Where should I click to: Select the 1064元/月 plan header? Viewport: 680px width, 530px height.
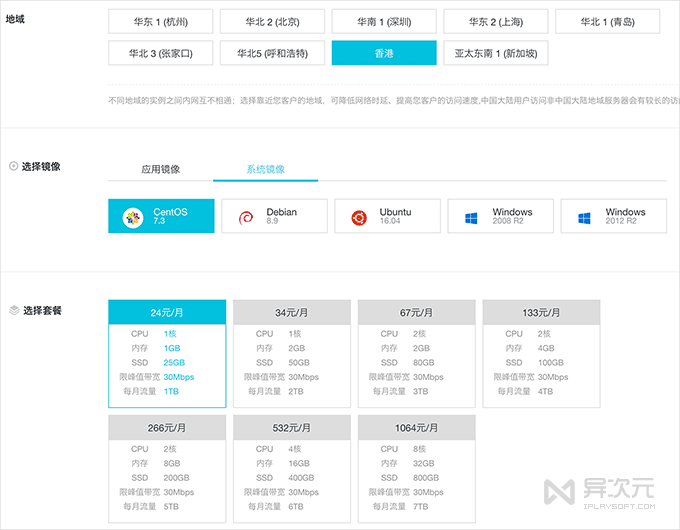click(417, 428)
